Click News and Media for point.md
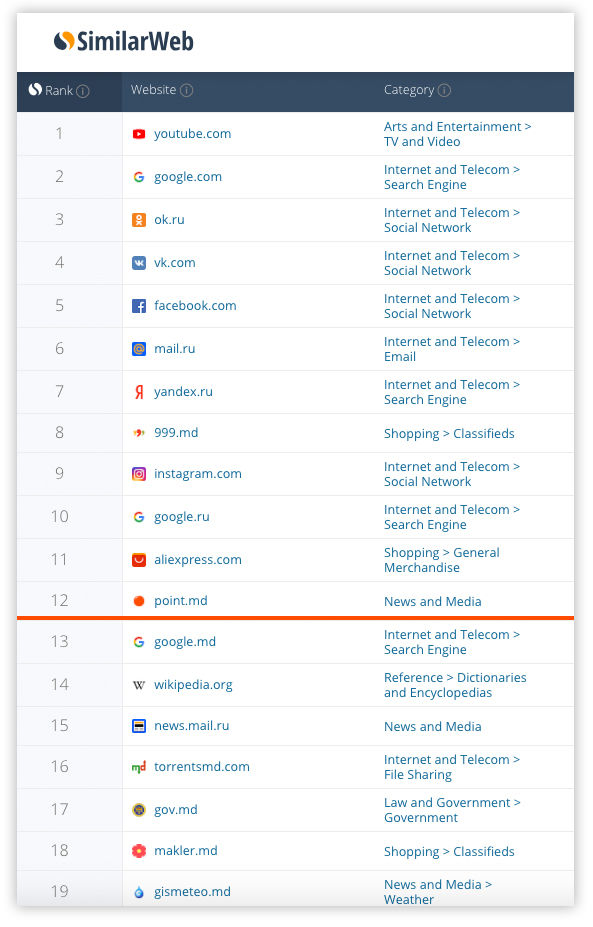This screenshot has width=593, height=927. tap(433, 602)
